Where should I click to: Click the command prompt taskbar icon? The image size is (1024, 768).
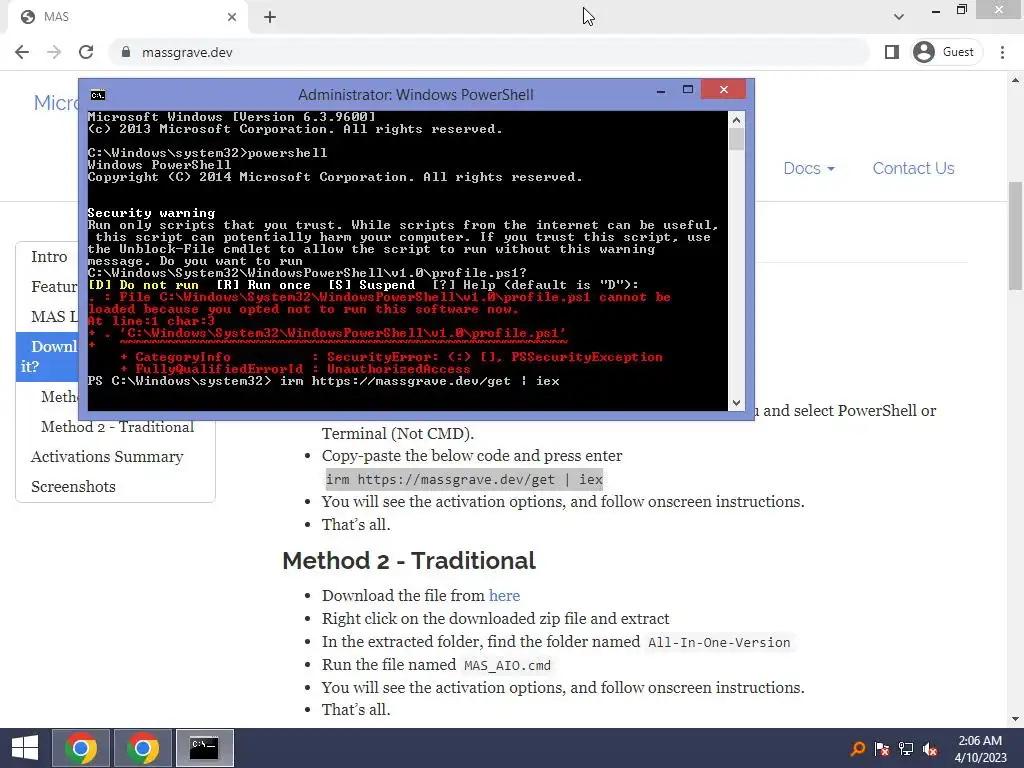204,748
